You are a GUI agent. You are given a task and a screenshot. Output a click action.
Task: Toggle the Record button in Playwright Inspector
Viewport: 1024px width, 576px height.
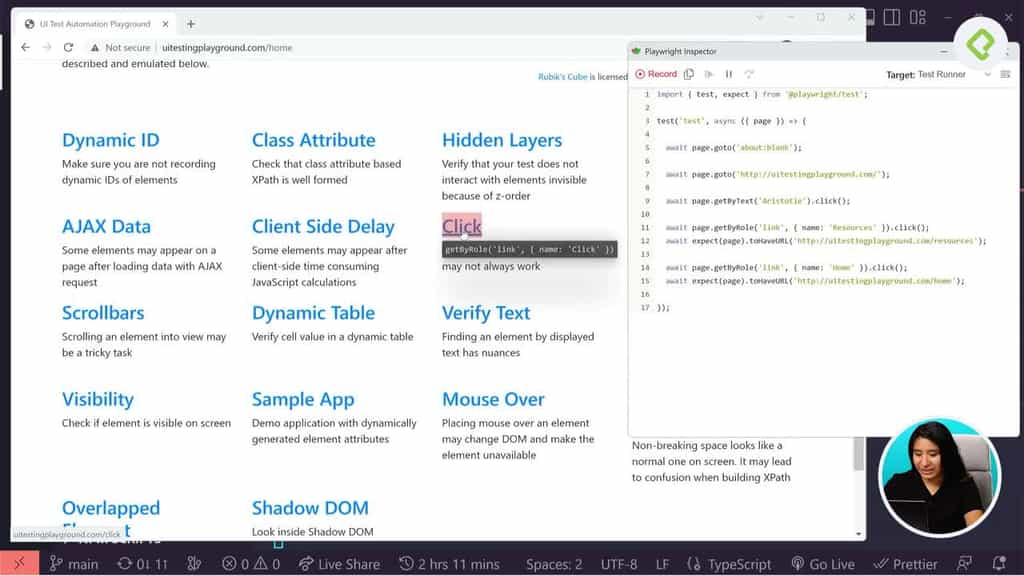pos(656,74)
